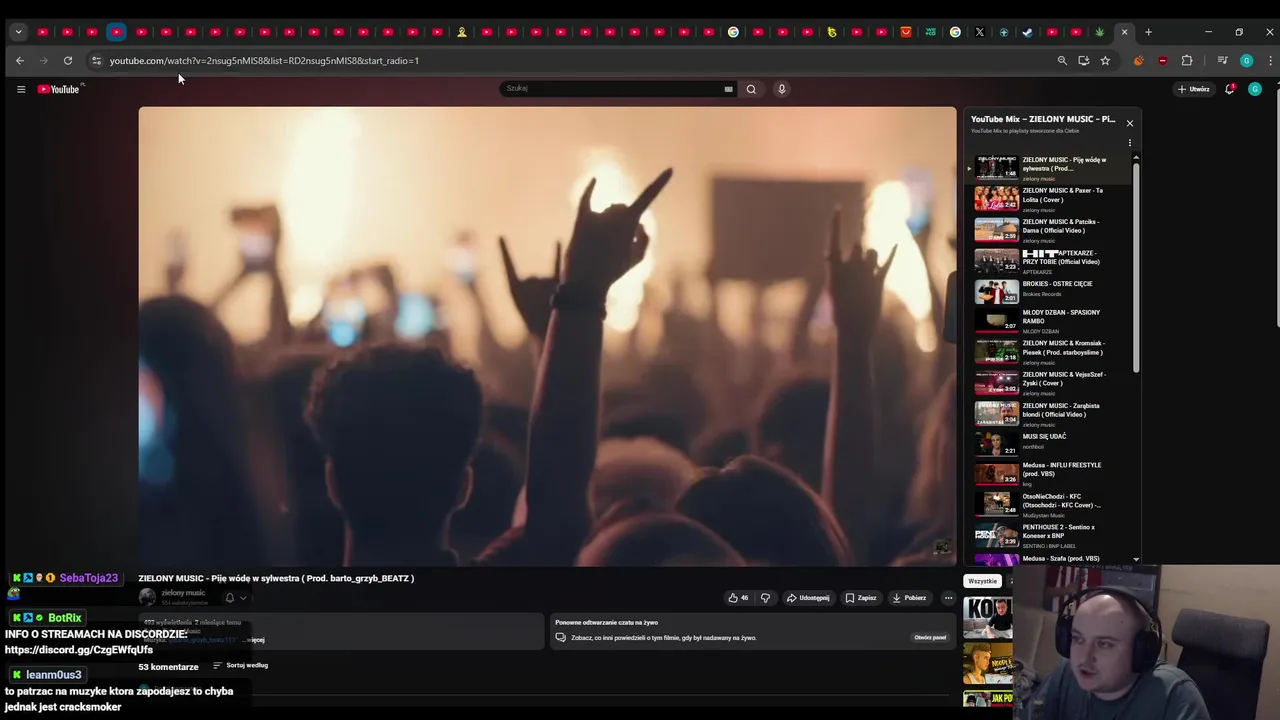The width and height of the screenshot is (1280, 720).
Task: Open the Sortuj według sort dropdown
Action: pos(240,665)
